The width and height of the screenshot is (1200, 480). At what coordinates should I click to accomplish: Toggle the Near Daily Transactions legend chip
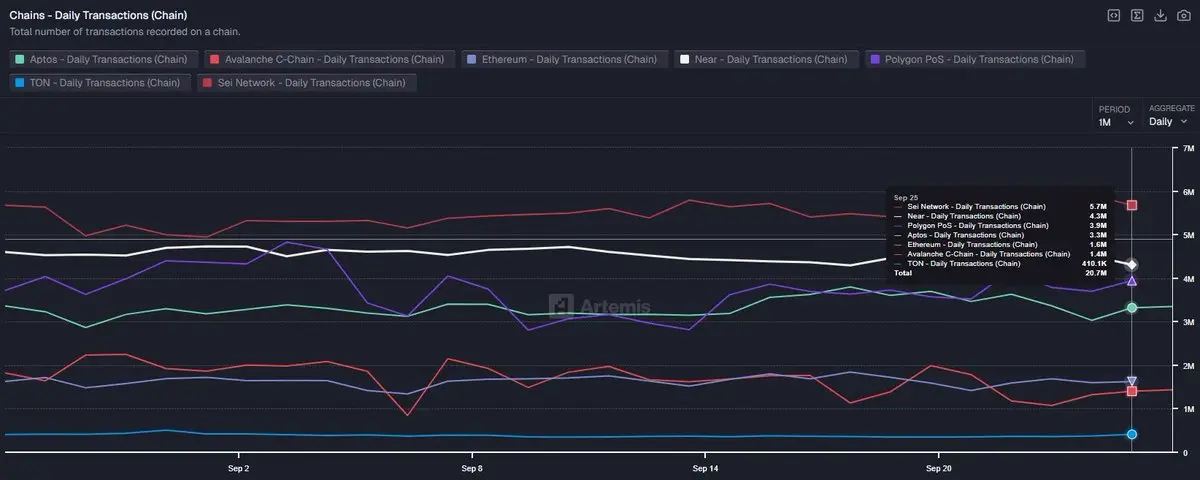[x=767, y=59]
